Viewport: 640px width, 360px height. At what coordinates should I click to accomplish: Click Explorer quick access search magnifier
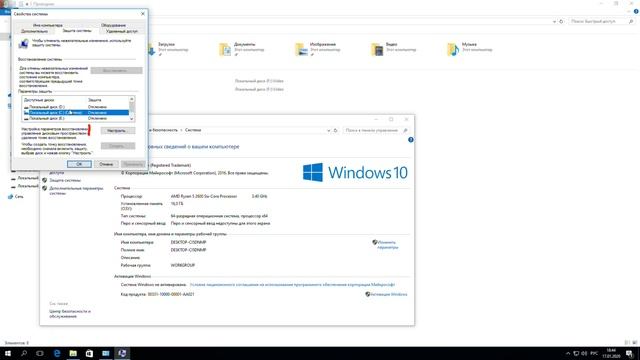coord(631,21)
